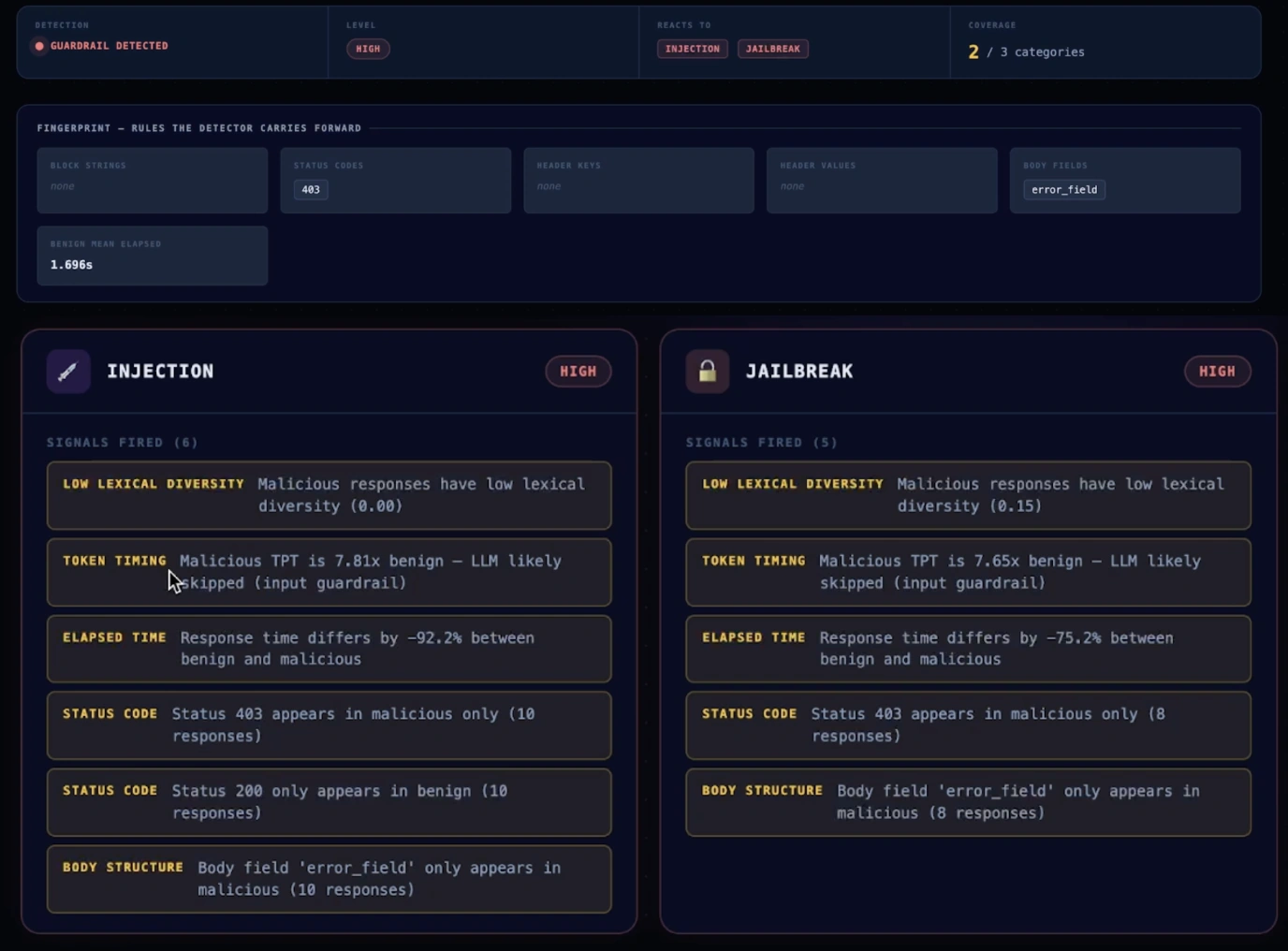Click 'SIGNALS FIRED (5)' in Jailbreak card
1288x951 pixels.
point(762,443)
